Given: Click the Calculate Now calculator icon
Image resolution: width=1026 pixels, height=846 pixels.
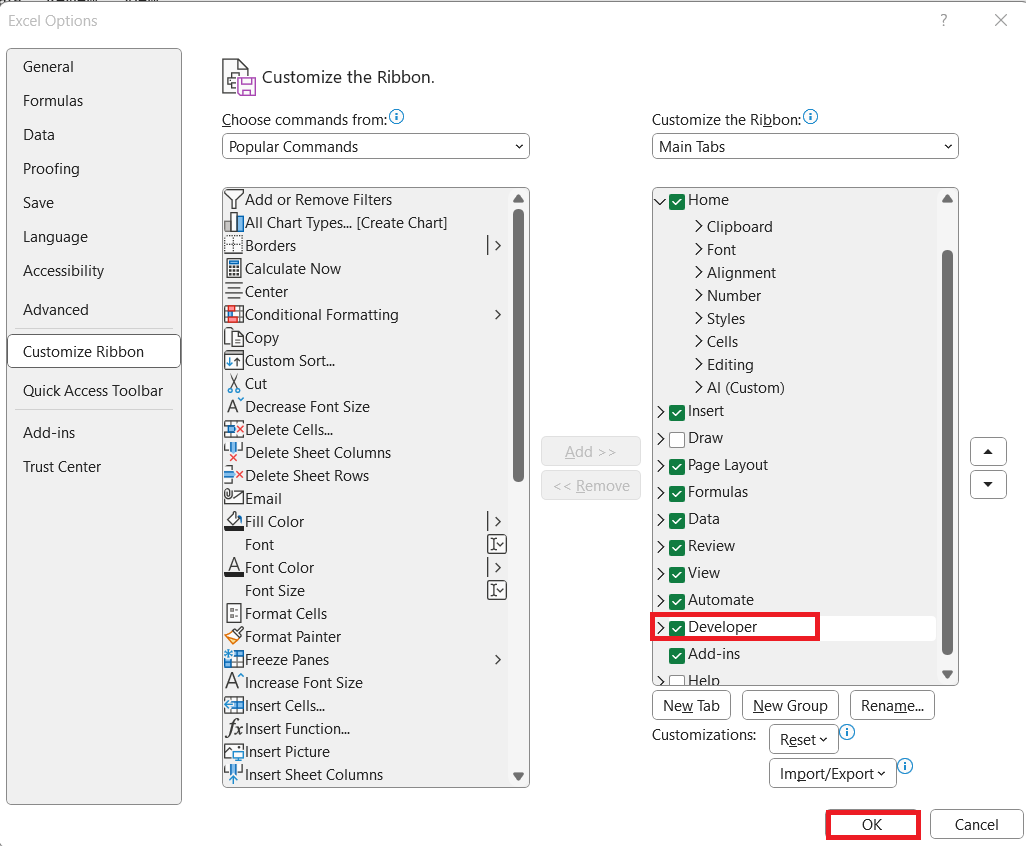Looking at the screenshot, I should click(234, 268).
